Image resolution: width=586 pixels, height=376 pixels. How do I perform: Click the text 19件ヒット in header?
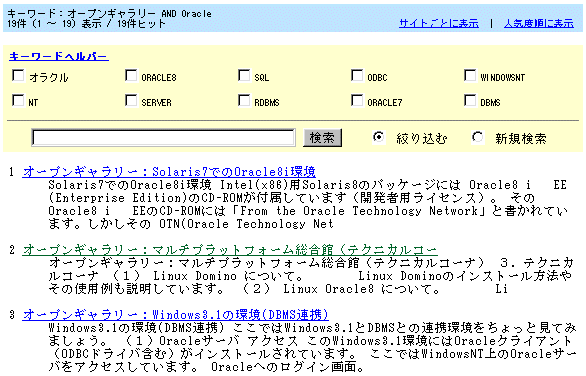pos(141,24)
